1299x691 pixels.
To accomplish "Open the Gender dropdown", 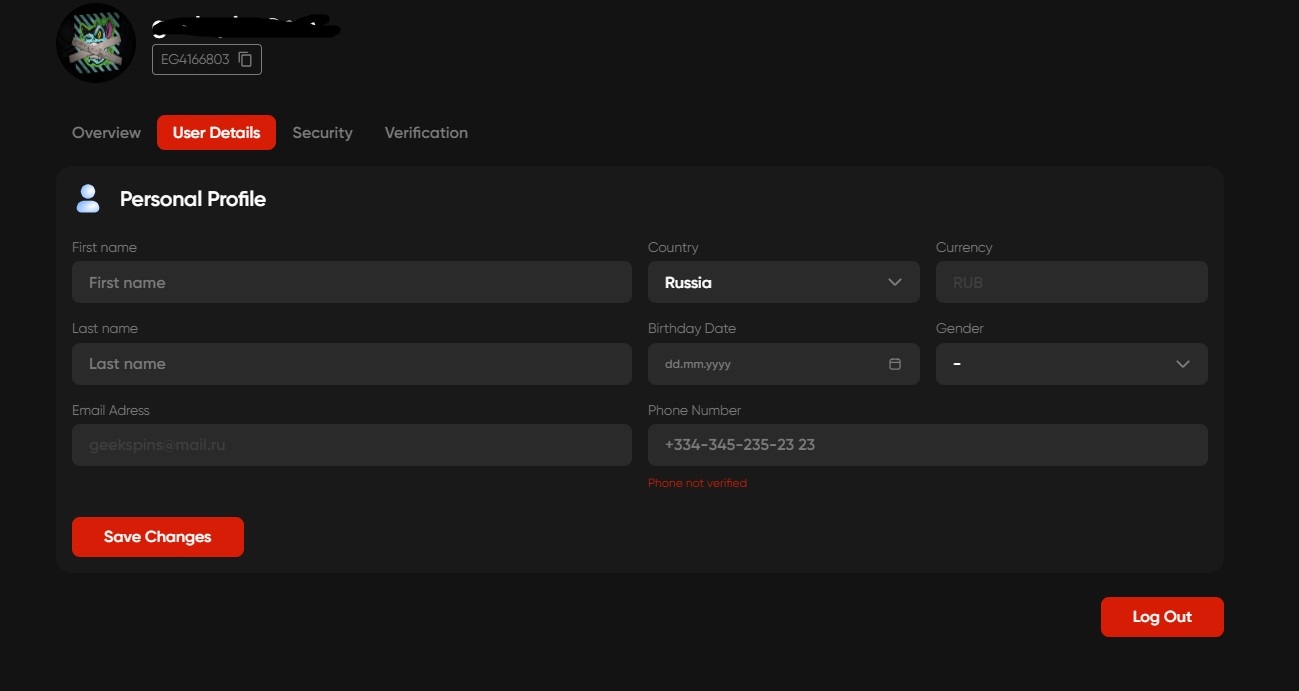I will [1071, 364].
